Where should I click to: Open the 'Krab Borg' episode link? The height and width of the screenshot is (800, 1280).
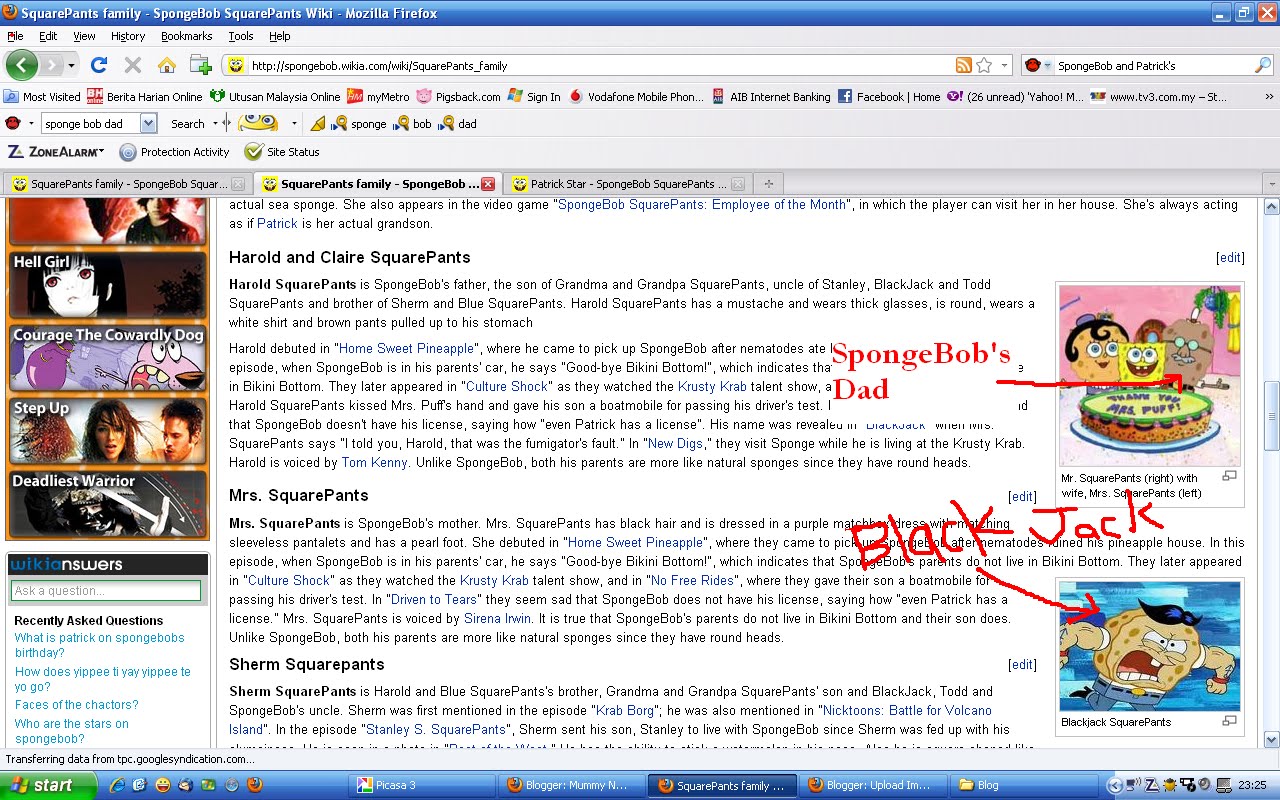[623, 710]
